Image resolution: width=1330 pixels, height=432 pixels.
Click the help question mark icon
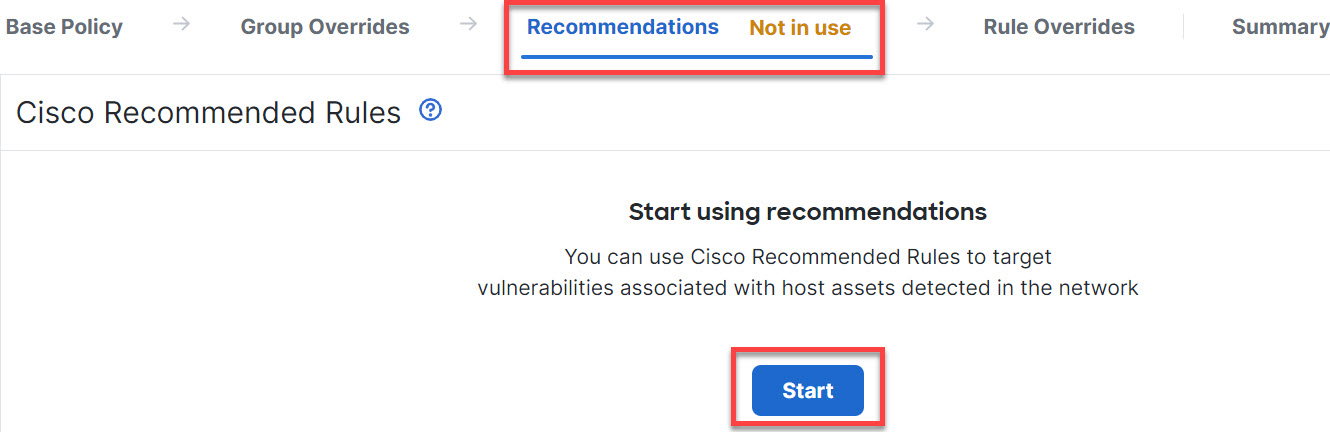tap(431, 110)
